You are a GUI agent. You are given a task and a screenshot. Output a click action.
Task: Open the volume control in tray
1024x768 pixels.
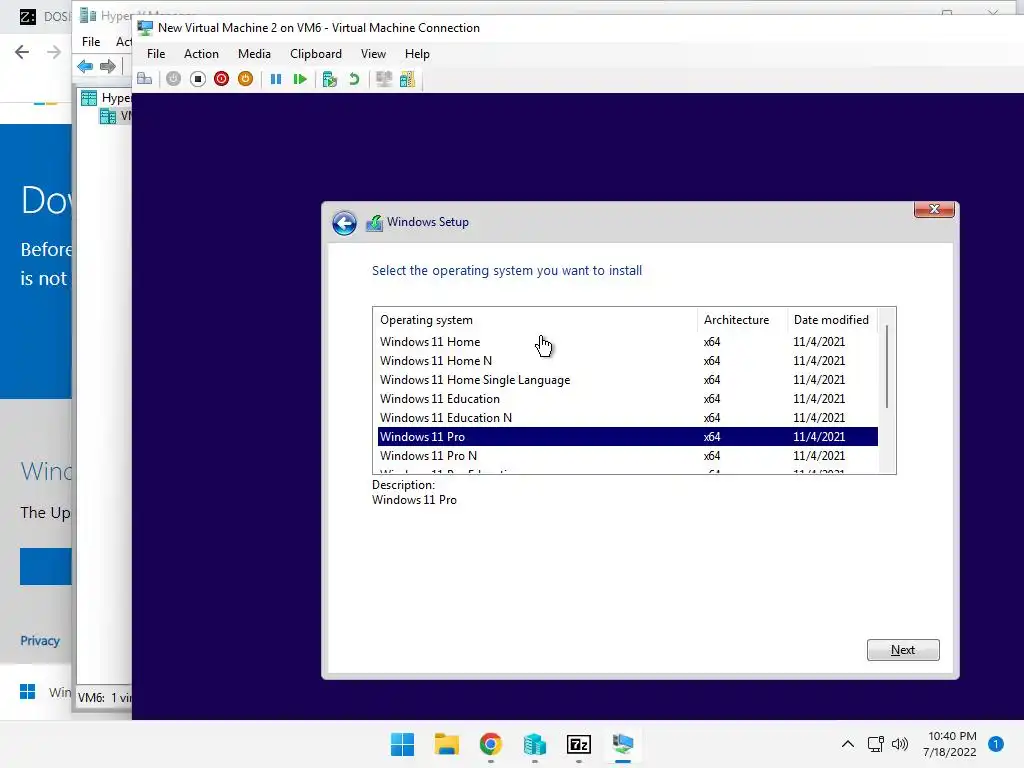[900, 744]
